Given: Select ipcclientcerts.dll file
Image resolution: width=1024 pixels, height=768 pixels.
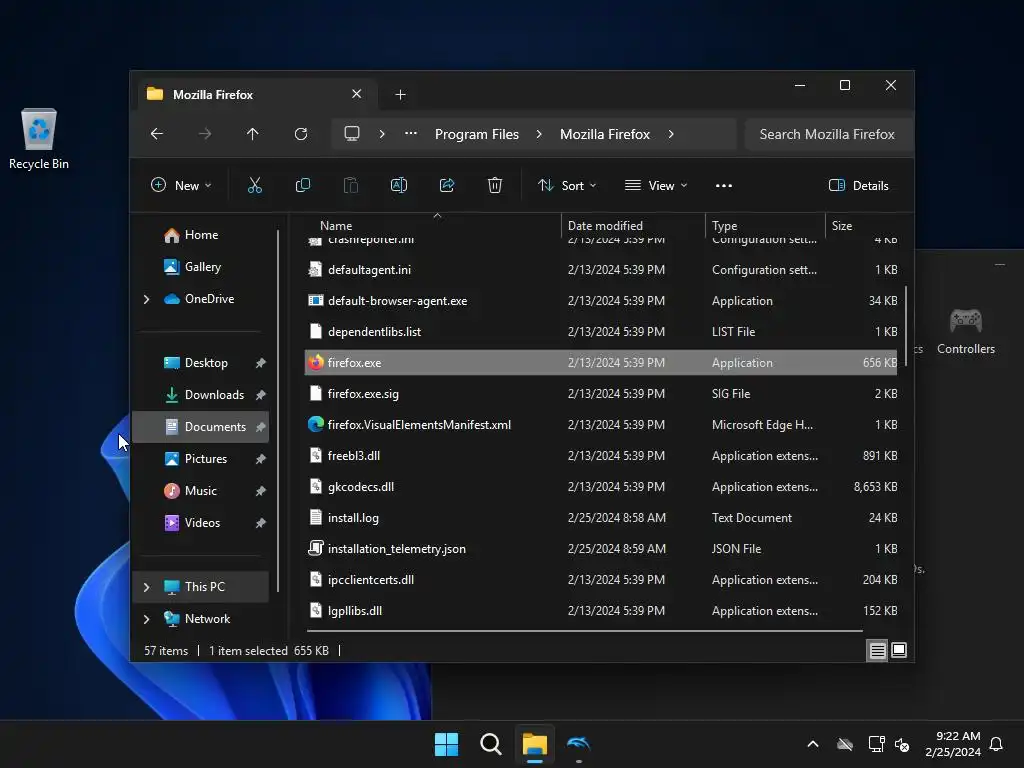Looking at the screenshot, I should pos(601,580).
